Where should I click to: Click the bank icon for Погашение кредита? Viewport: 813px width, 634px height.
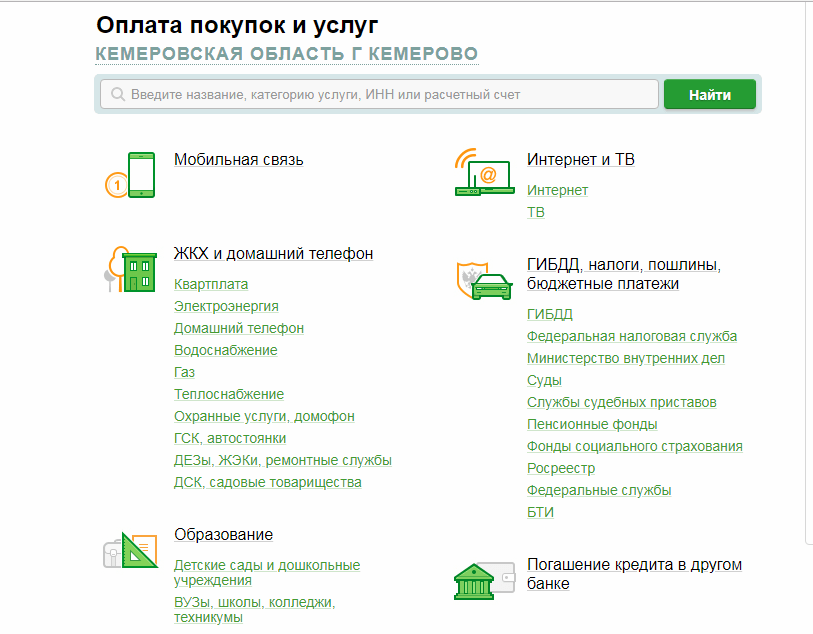479,579
